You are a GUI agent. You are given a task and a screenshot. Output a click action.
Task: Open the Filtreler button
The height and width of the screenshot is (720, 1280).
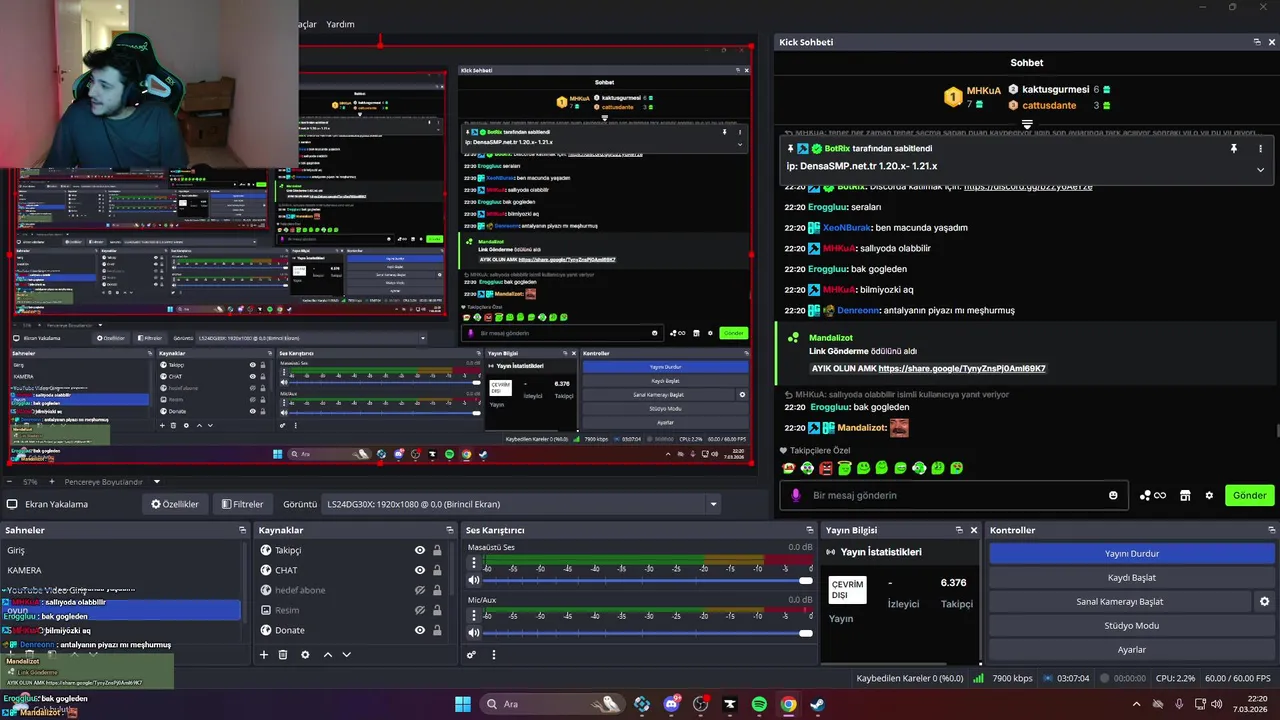coord(243,504)
